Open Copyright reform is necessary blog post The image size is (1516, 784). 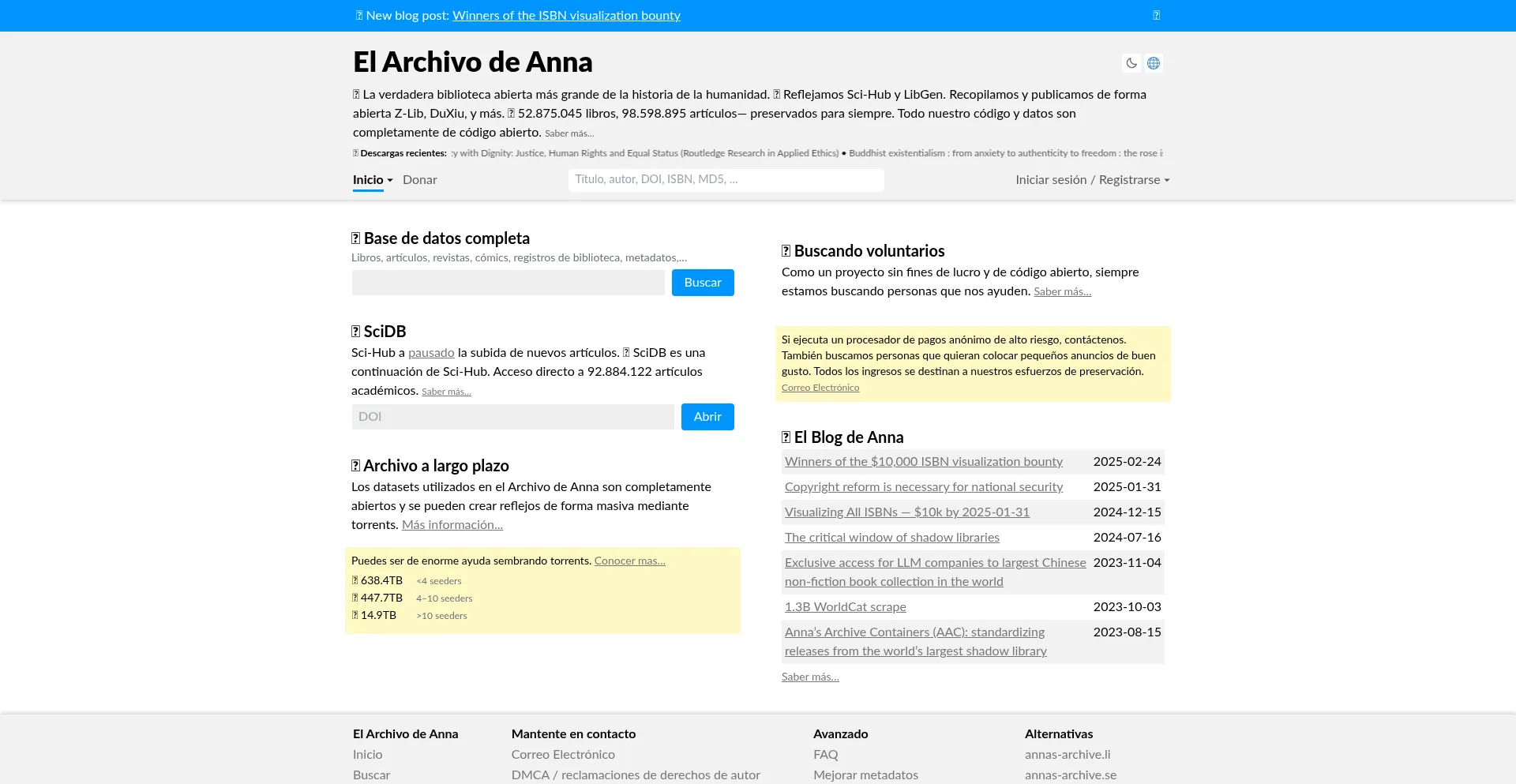coord(924,487)
